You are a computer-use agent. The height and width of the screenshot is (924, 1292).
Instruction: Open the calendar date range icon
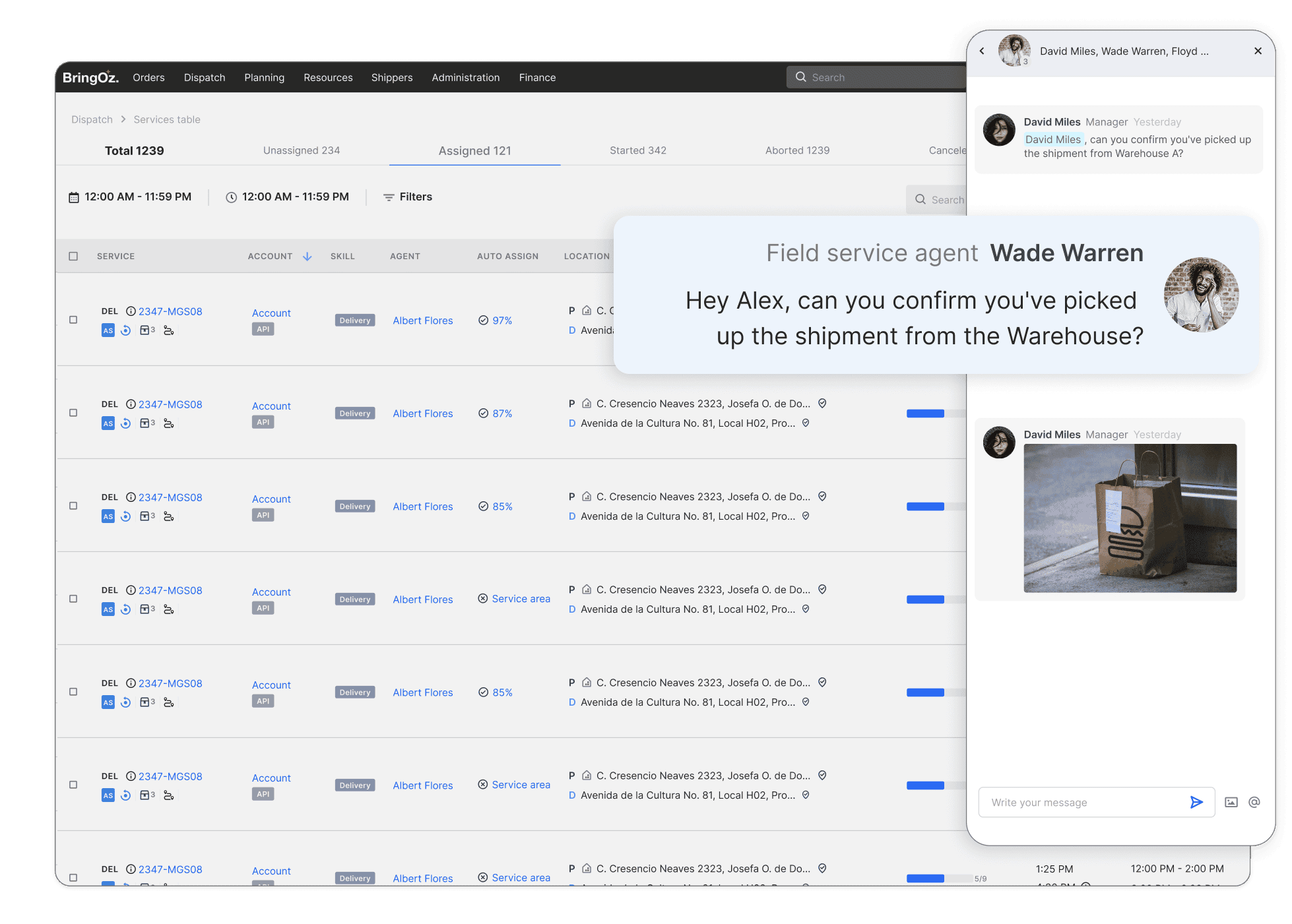(74, 197)
